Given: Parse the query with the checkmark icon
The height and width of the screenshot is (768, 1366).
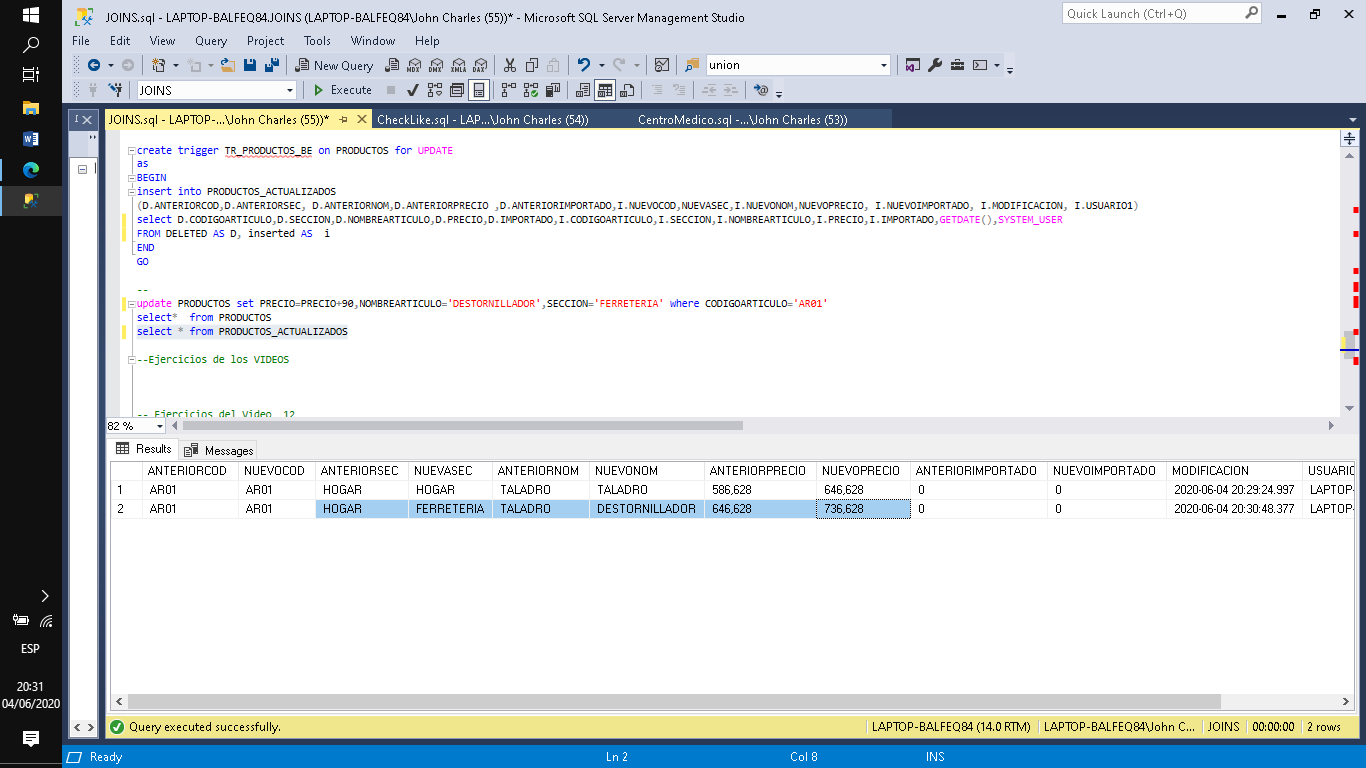Looking at the screenshot, I should pos(412,90).
